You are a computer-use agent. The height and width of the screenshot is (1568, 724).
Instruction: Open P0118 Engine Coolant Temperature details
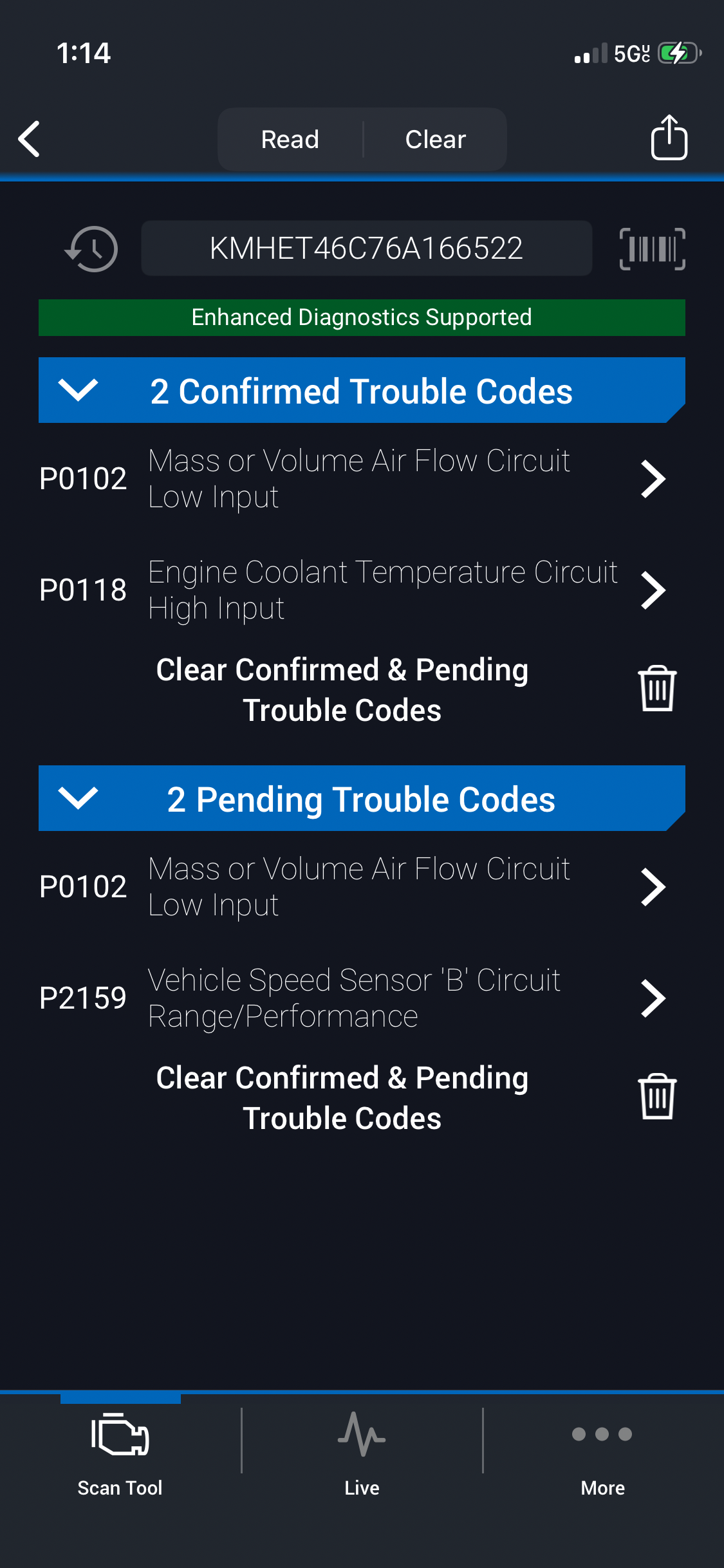653,590
